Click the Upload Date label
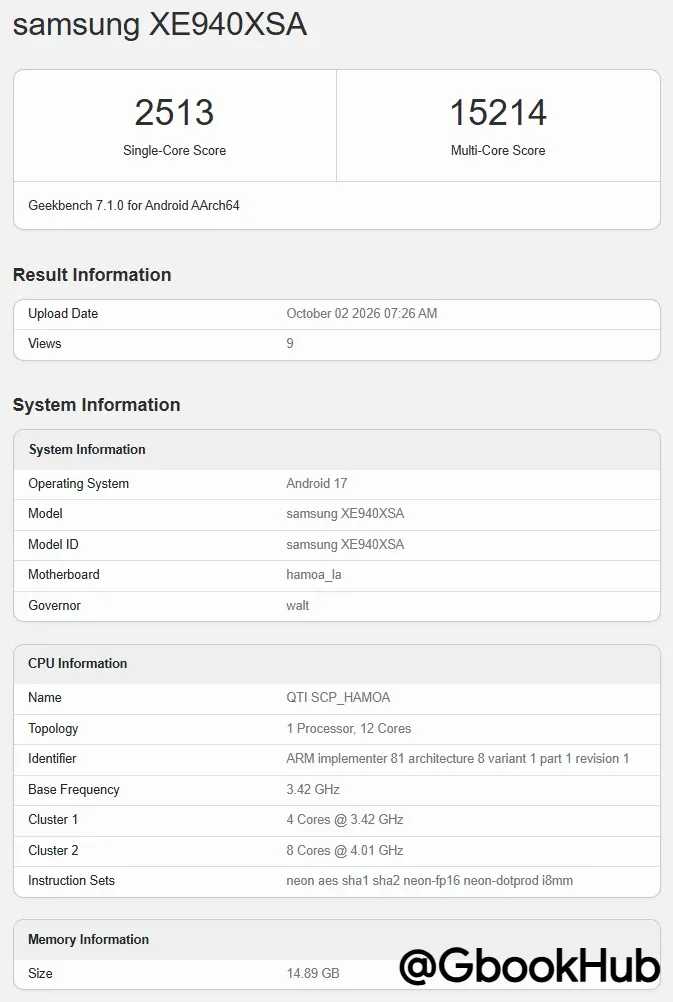 (x=63, y=313)
